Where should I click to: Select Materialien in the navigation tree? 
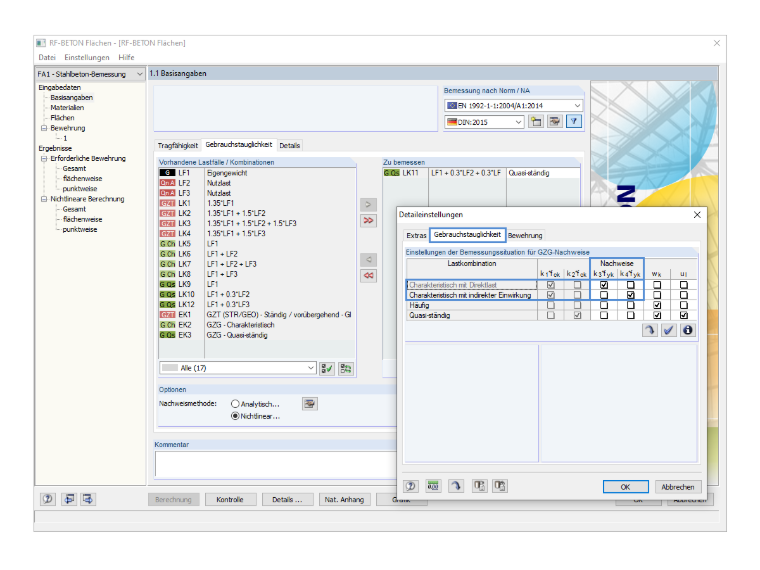pyautogui.click(x=67, y=108)
